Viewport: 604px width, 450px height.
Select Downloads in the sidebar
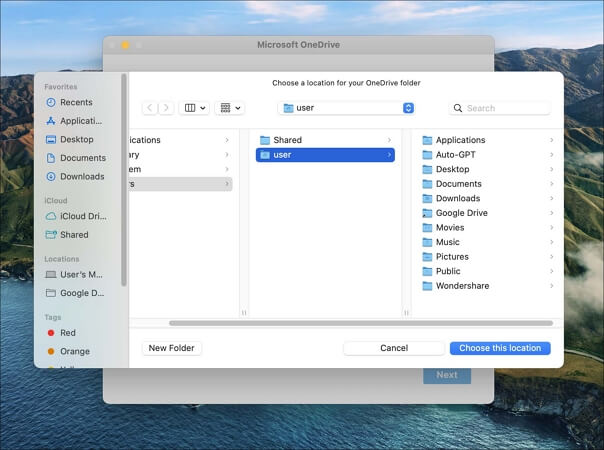(81, 176)
